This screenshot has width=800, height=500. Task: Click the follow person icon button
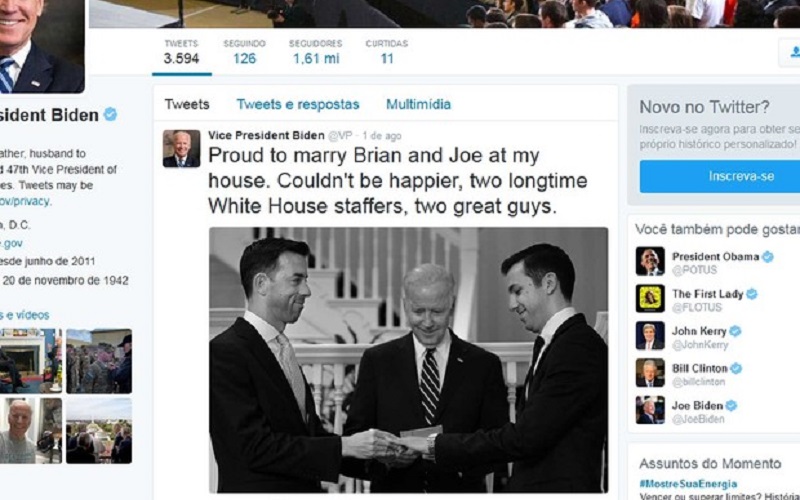790,53
